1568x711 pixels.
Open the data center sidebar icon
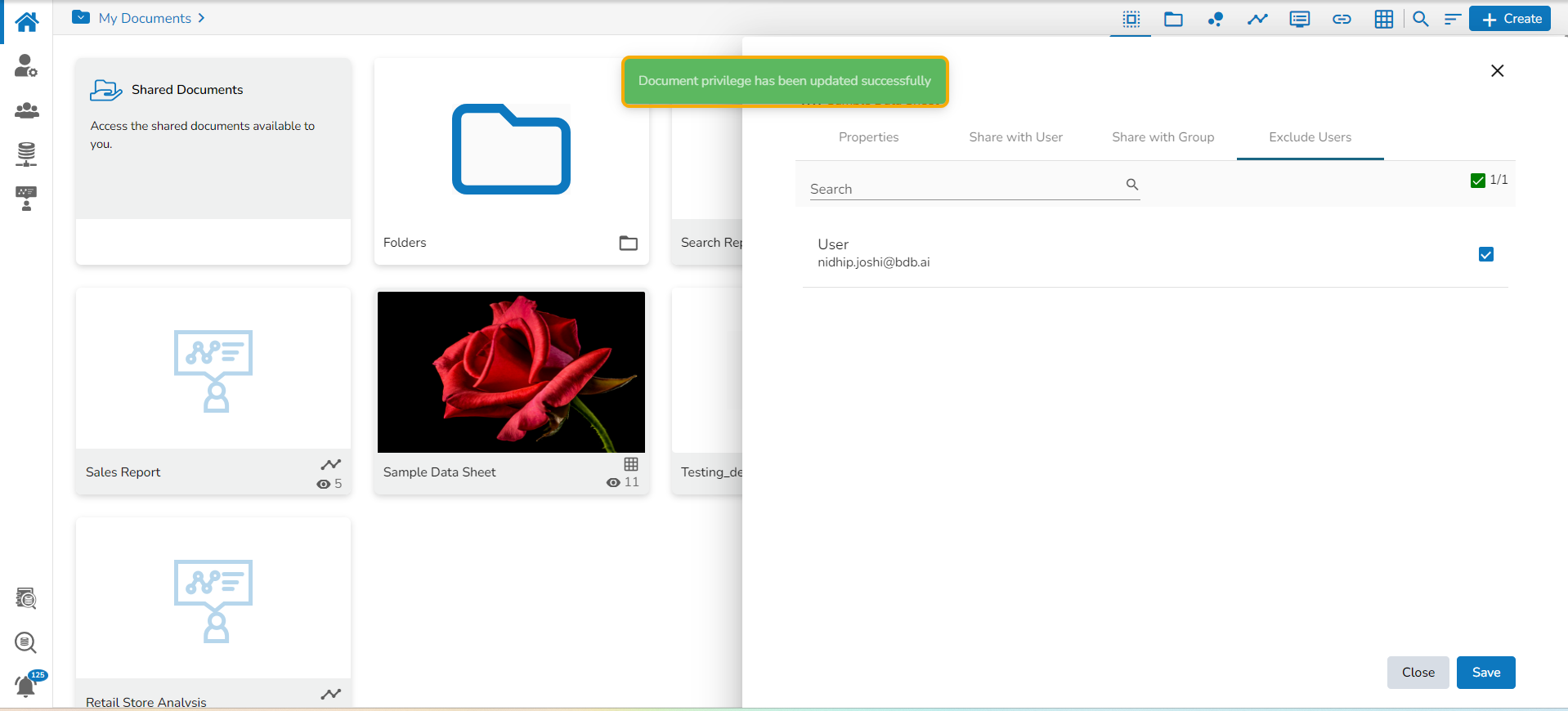pyautogui.click(x=26, y=154)
